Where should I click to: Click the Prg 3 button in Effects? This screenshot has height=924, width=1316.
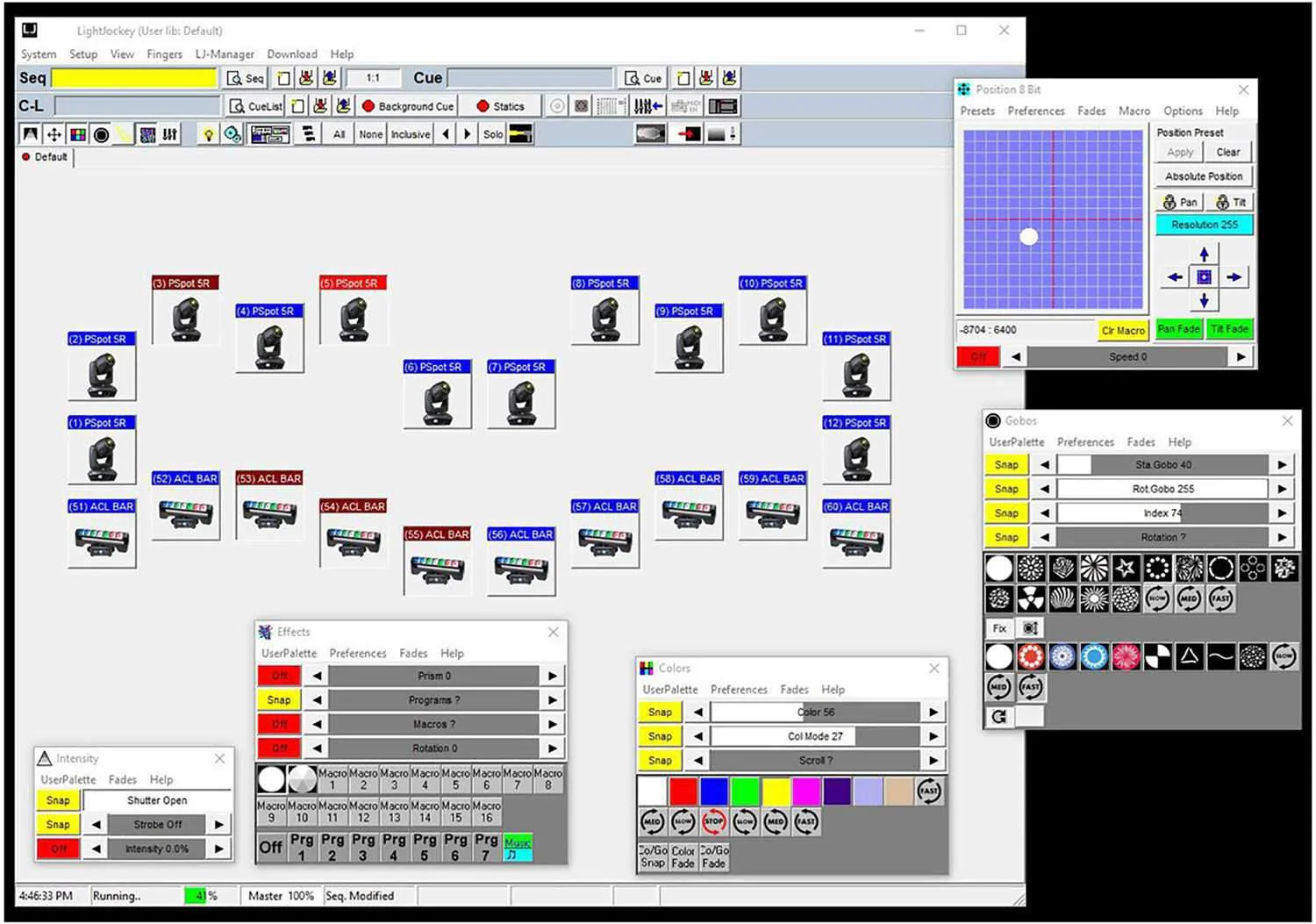click(x=363, y=847)
